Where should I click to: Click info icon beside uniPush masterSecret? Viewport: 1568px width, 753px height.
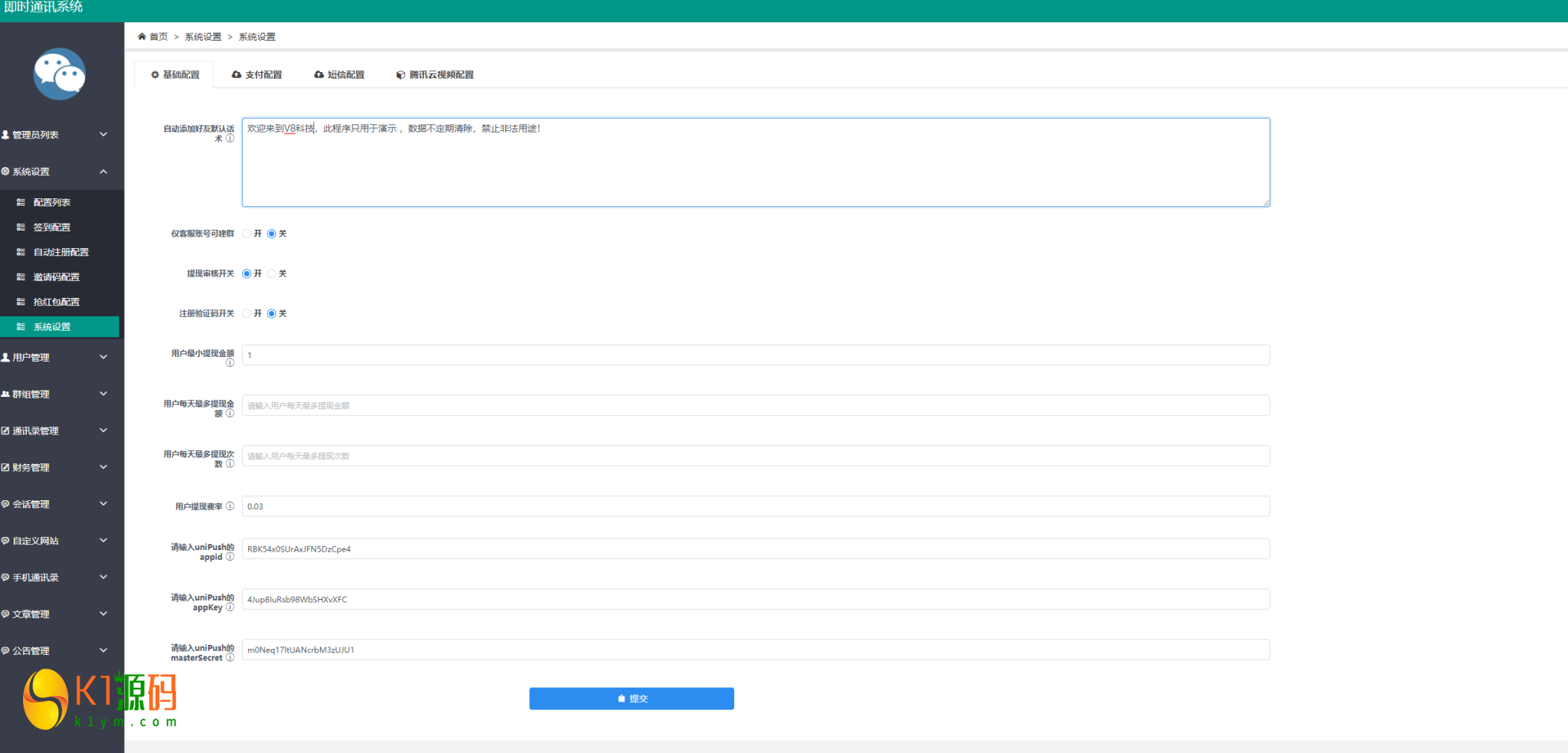pyautogui.click(x=230, y=658)
